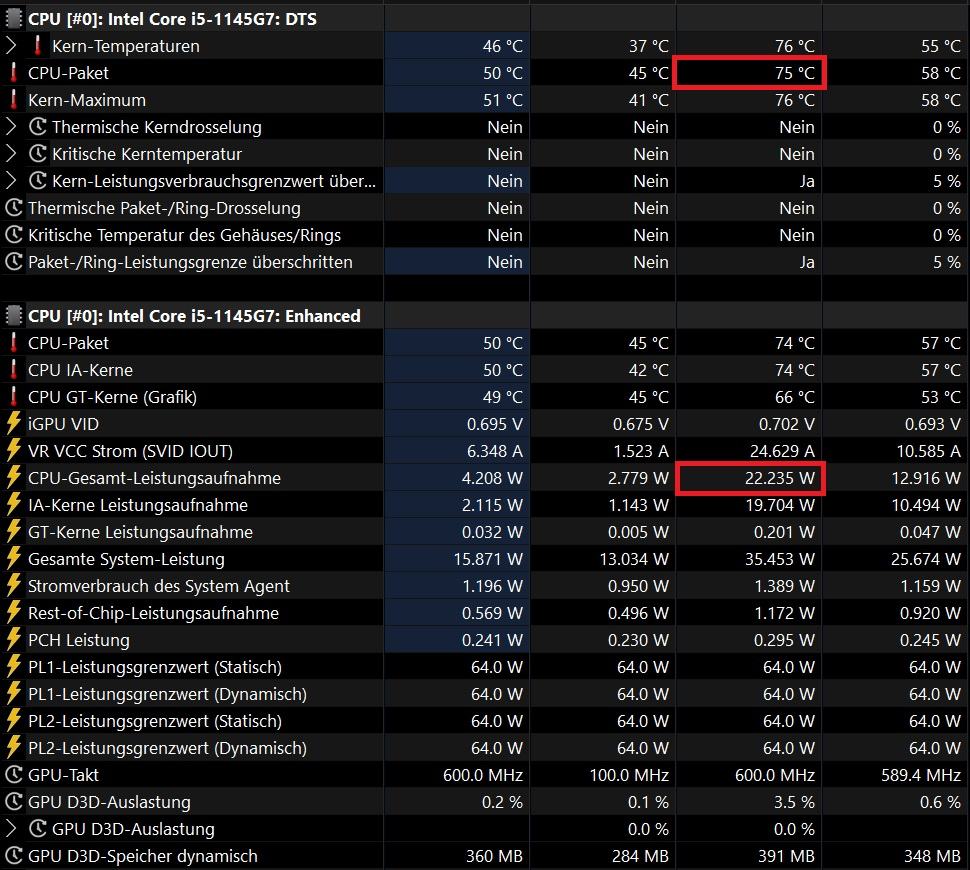970x870 pixels.
Task: Select CPU [#0] Intel Core i5-1145G7: Enhanced header
Action: [194, 316]
